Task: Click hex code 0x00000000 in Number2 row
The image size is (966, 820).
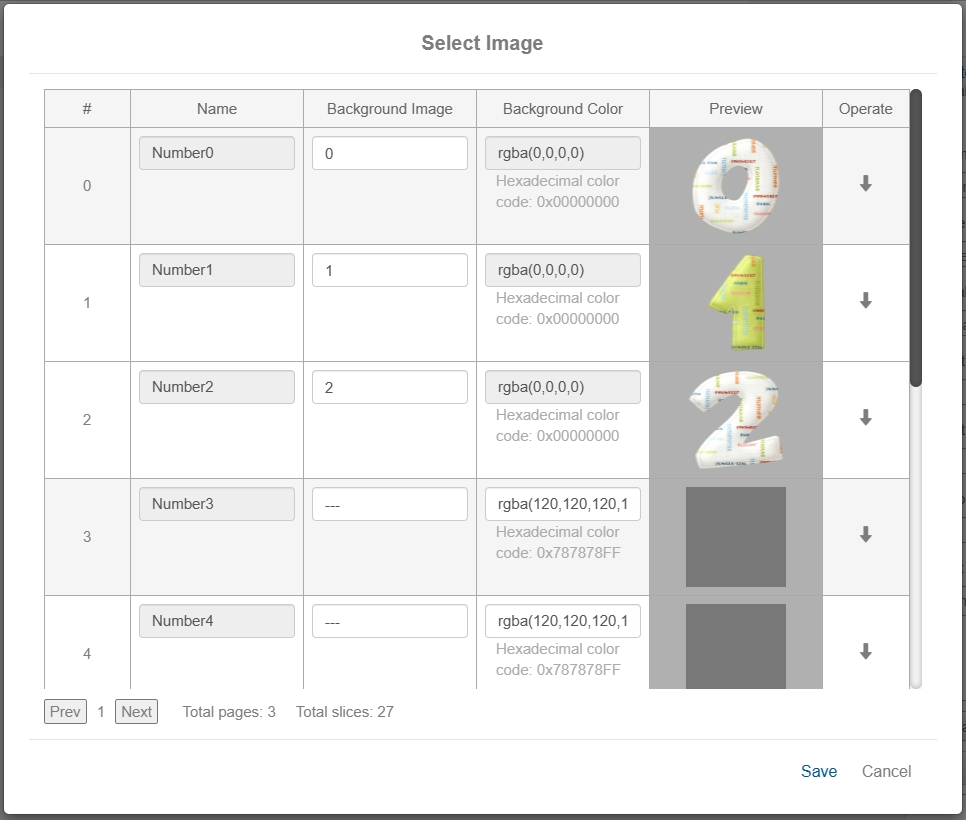Action: [x=578, y=436]
